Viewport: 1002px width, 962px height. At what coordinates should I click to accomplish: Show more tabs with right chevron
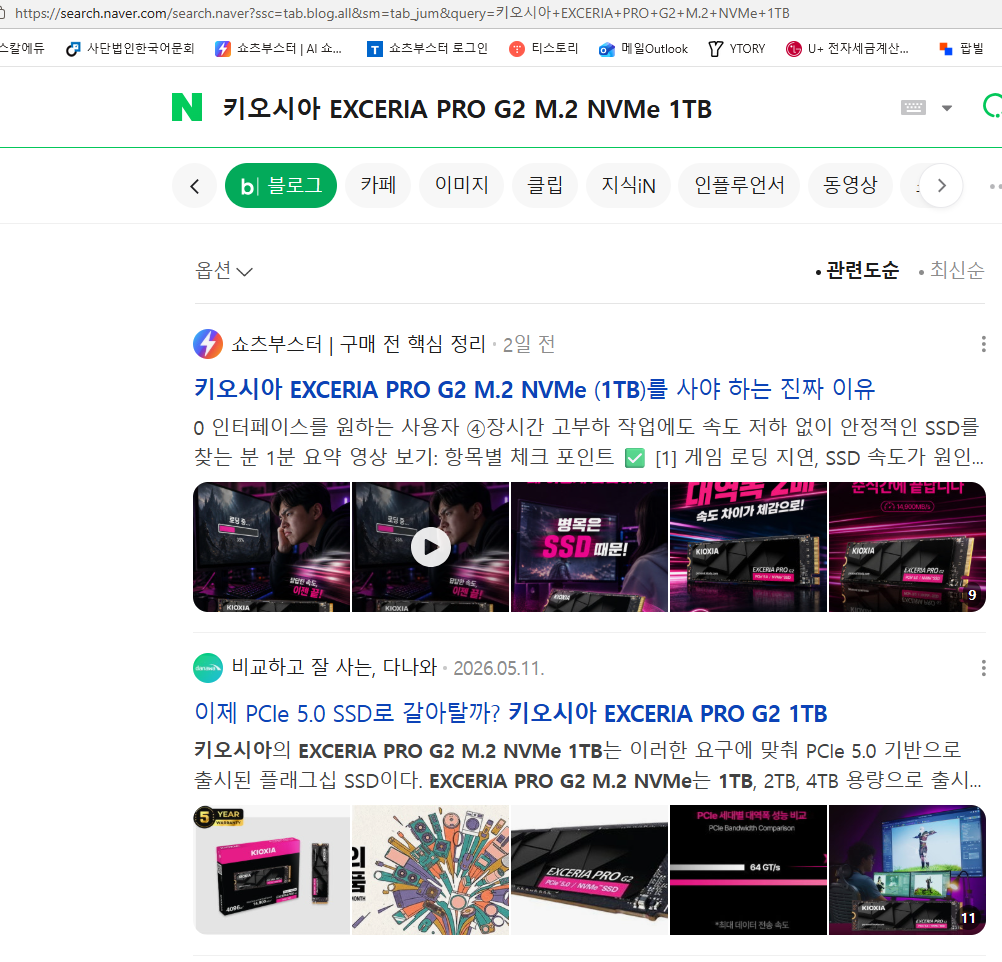coord(941,186)
